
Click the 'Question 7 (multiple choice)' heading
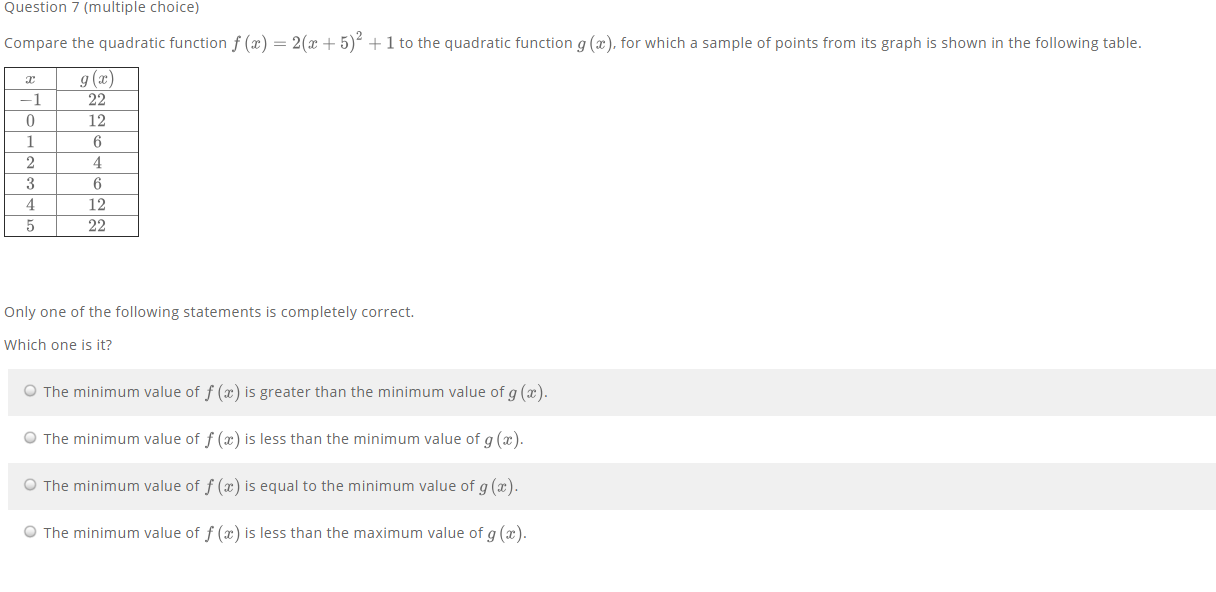pyautogui.click(x=100, y=8)
